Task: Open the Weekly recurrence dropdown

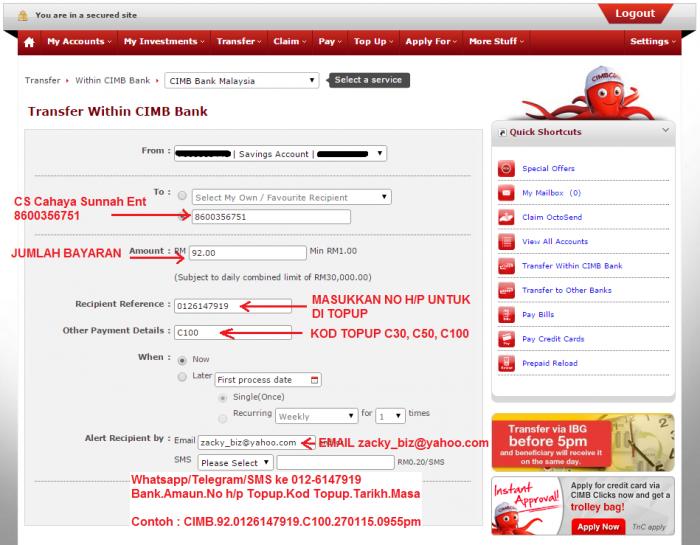Action: [x=317, y=416]
